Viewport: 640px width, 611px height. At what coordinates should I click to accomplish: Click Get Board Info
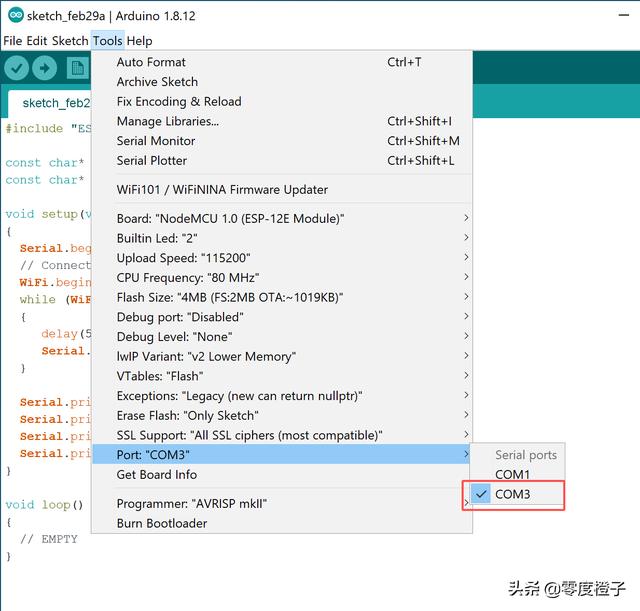coord(282,474)
